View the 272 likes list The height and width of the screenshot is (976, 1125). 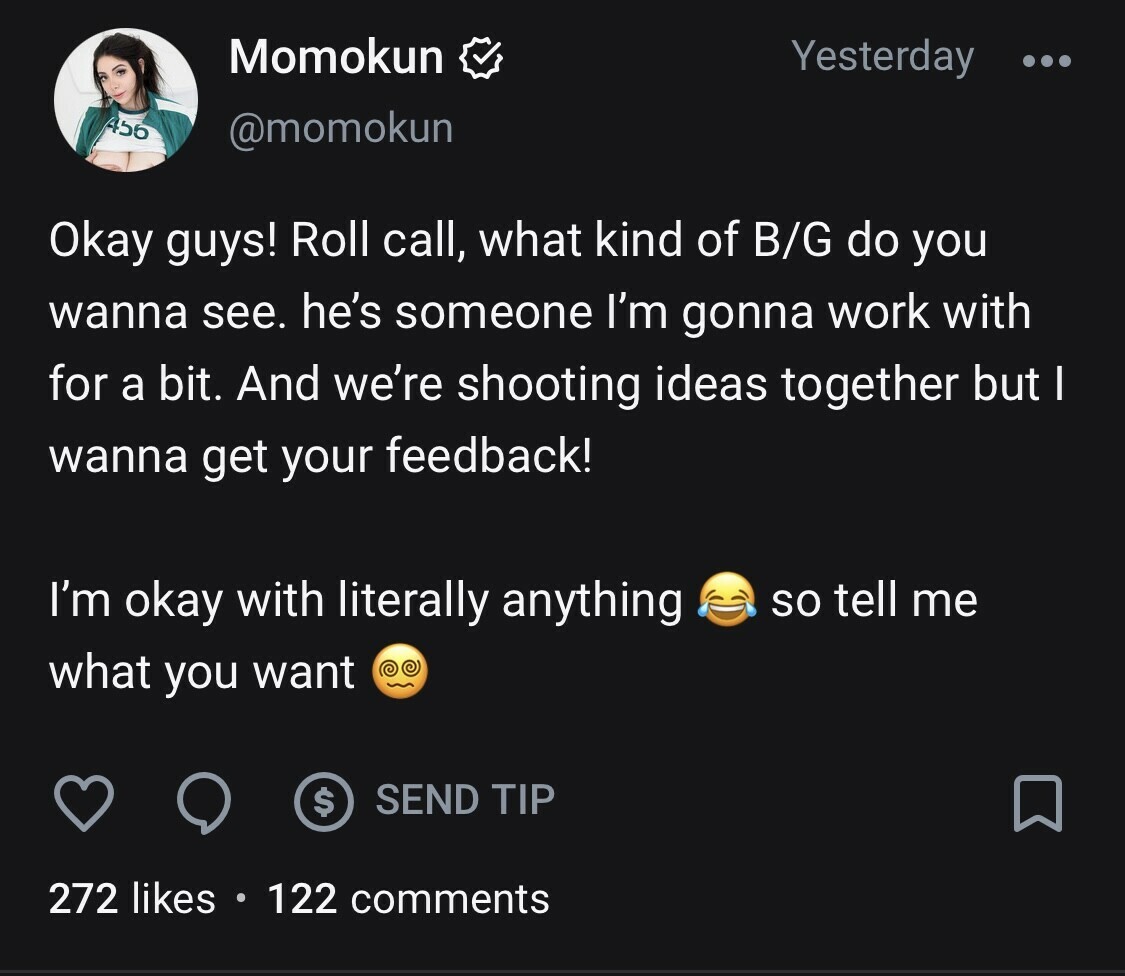click(132, 899)
